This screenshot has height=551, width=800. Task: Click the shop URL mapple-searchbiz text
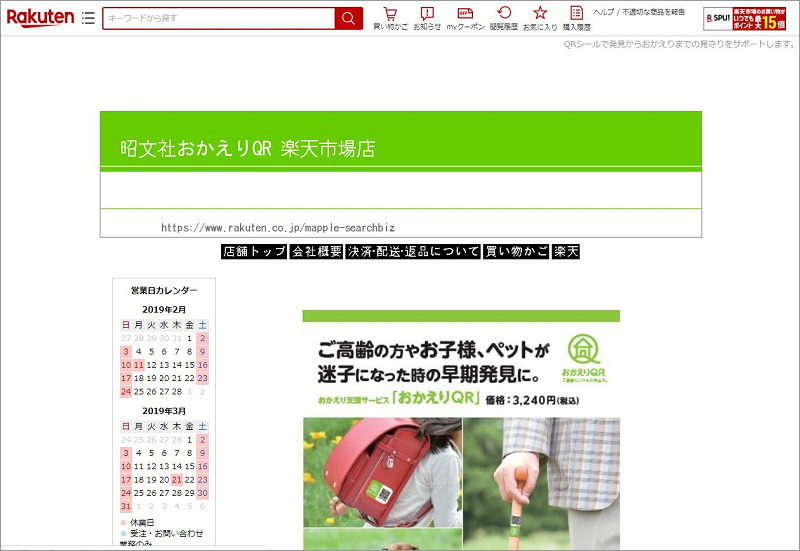point(278,228)
